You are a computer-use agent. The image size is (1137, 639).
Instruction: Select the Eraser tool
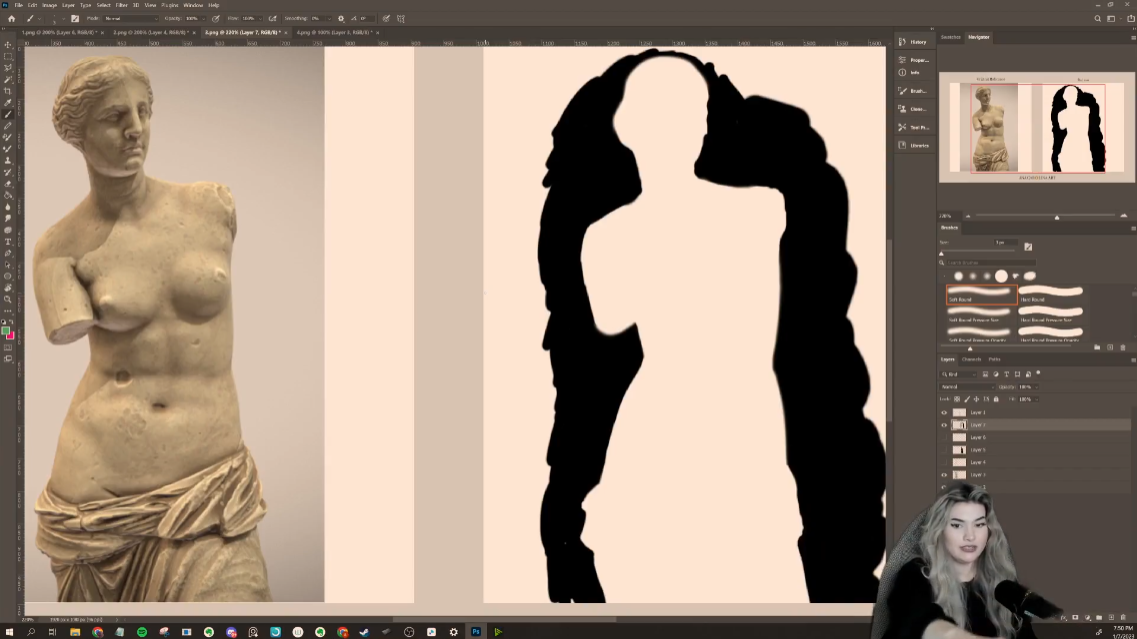coord(8,184)
